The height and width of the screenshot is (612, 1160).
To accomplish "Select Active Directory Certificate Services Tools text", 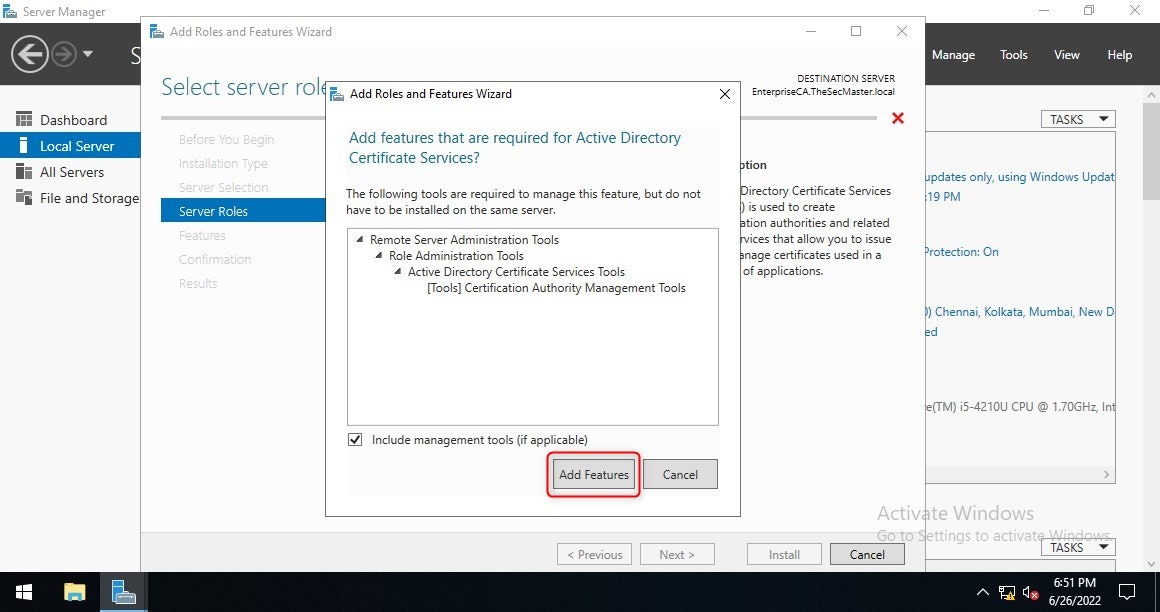I will tap(516, 272).
